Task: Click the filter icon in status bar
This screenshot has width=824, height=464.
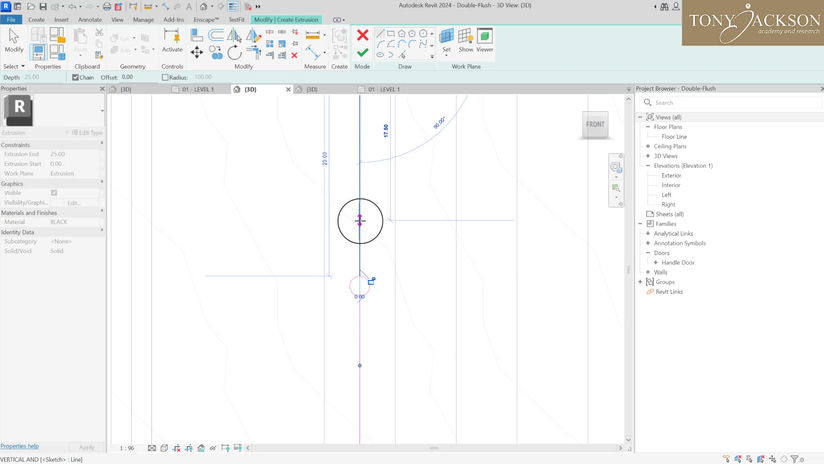Action: (795, 459)
